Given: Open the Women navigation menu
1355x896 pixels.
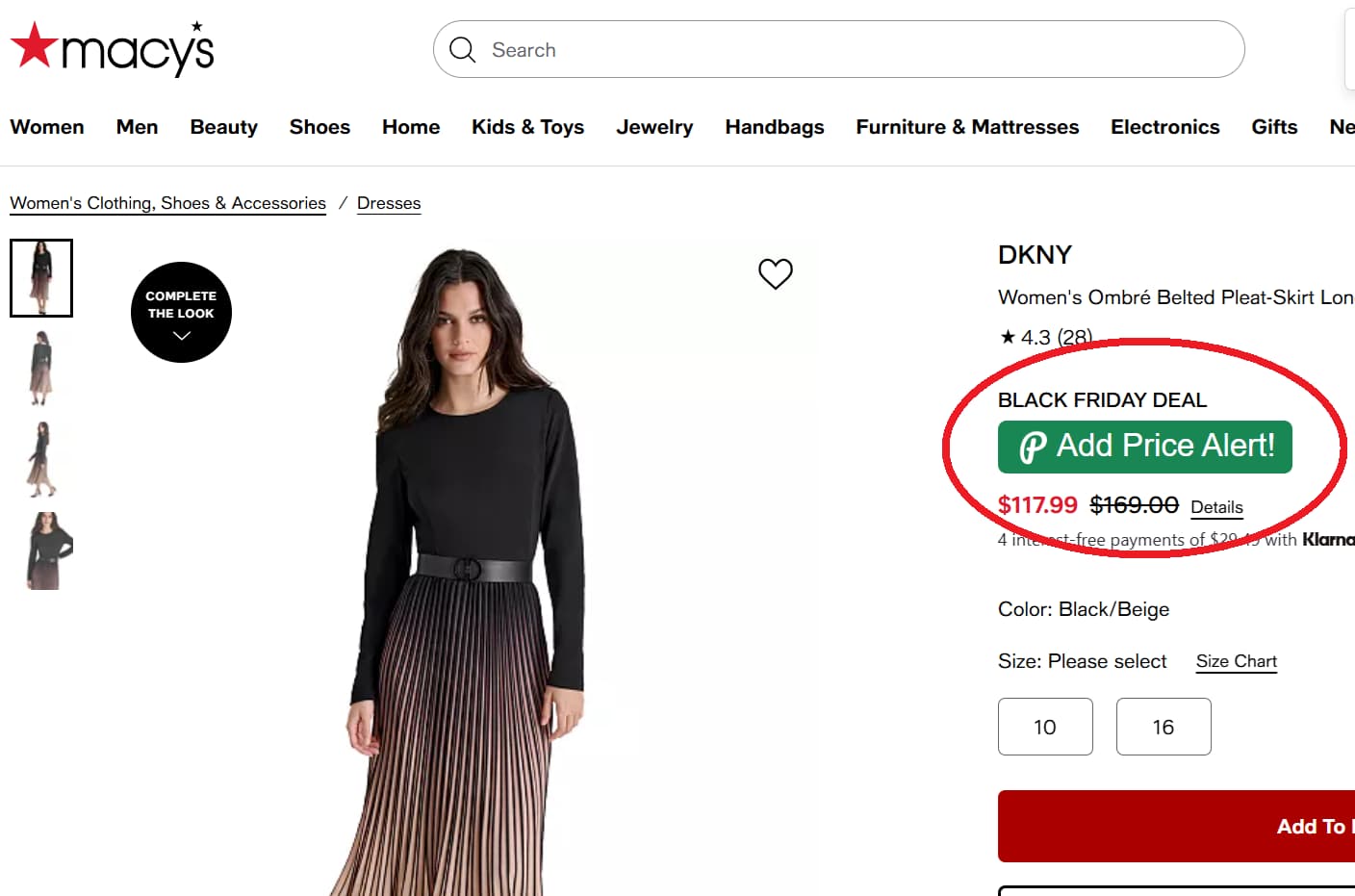Looking at the screenshot, I should [46, 126].
